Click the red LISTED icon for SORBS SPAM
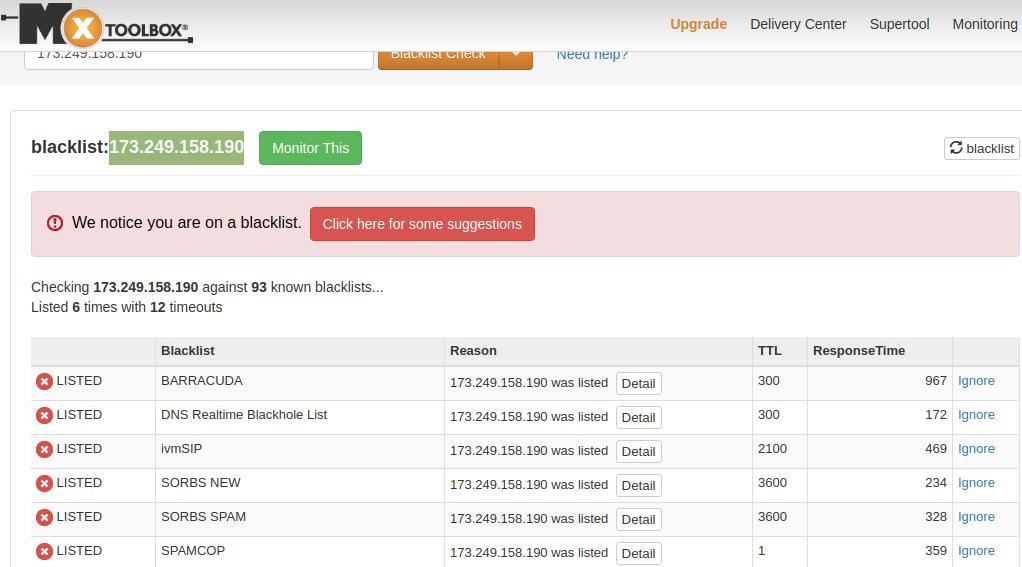 [x=44, y=517]
